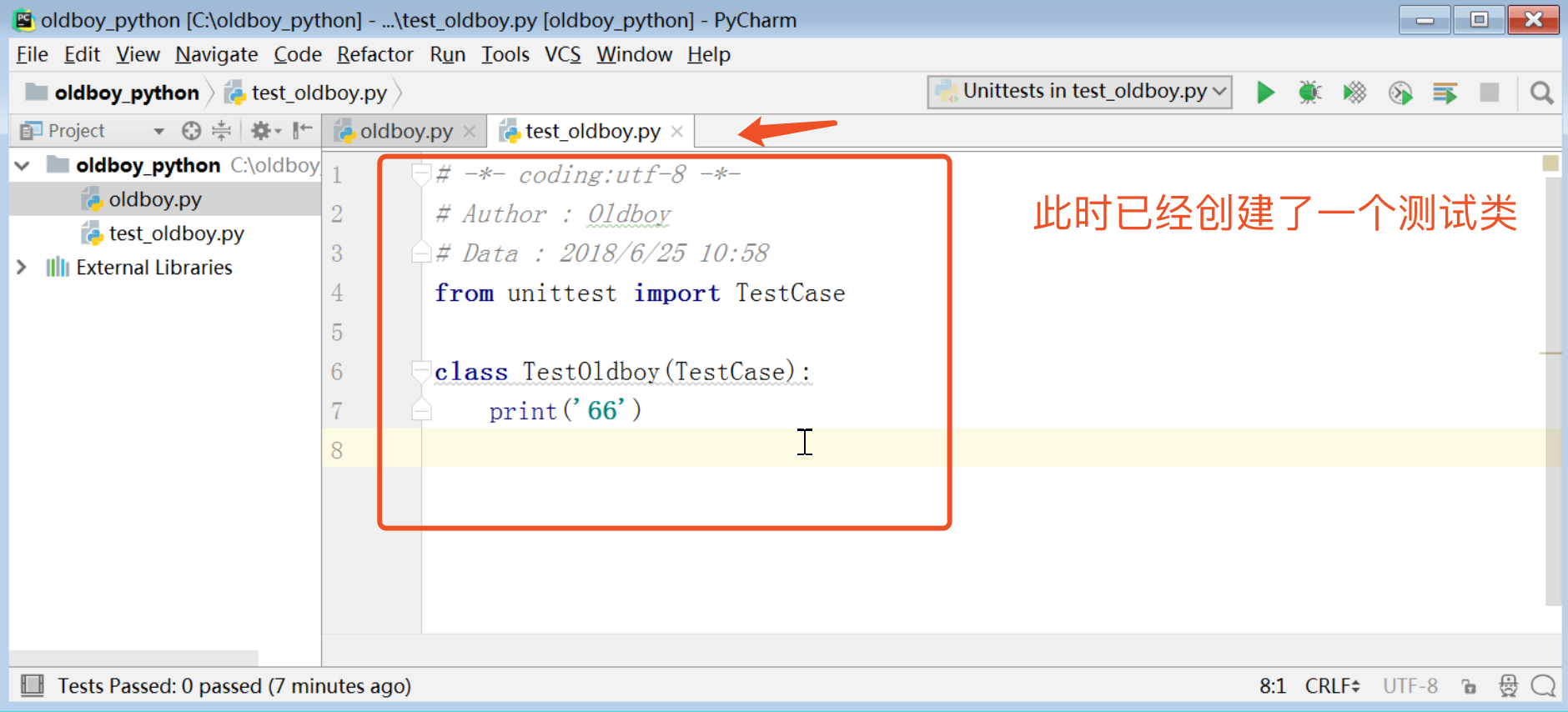Start debugging with the bug icon
This screenshot has width=1568, height=712.
pyautogui.click(x=1310, y=93)
